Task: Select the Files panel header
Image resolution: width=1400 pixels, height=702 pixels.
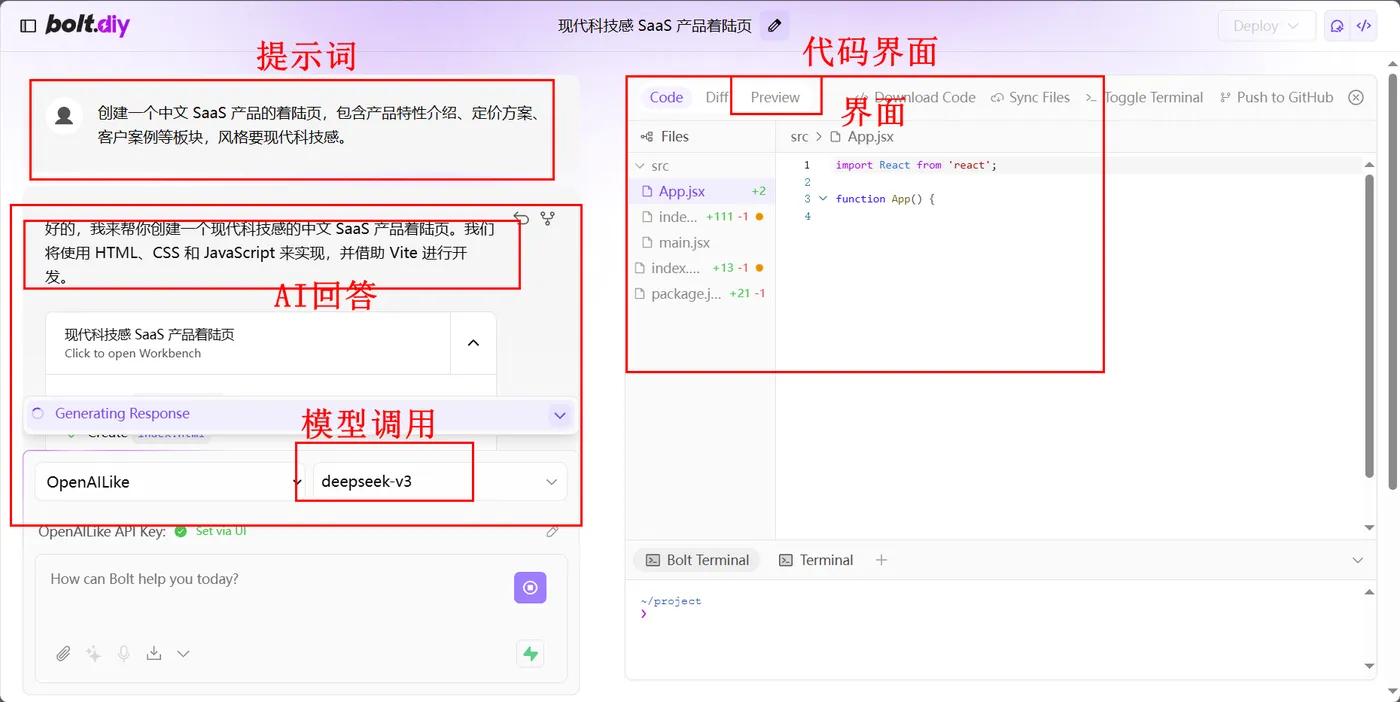Action: 665,136
